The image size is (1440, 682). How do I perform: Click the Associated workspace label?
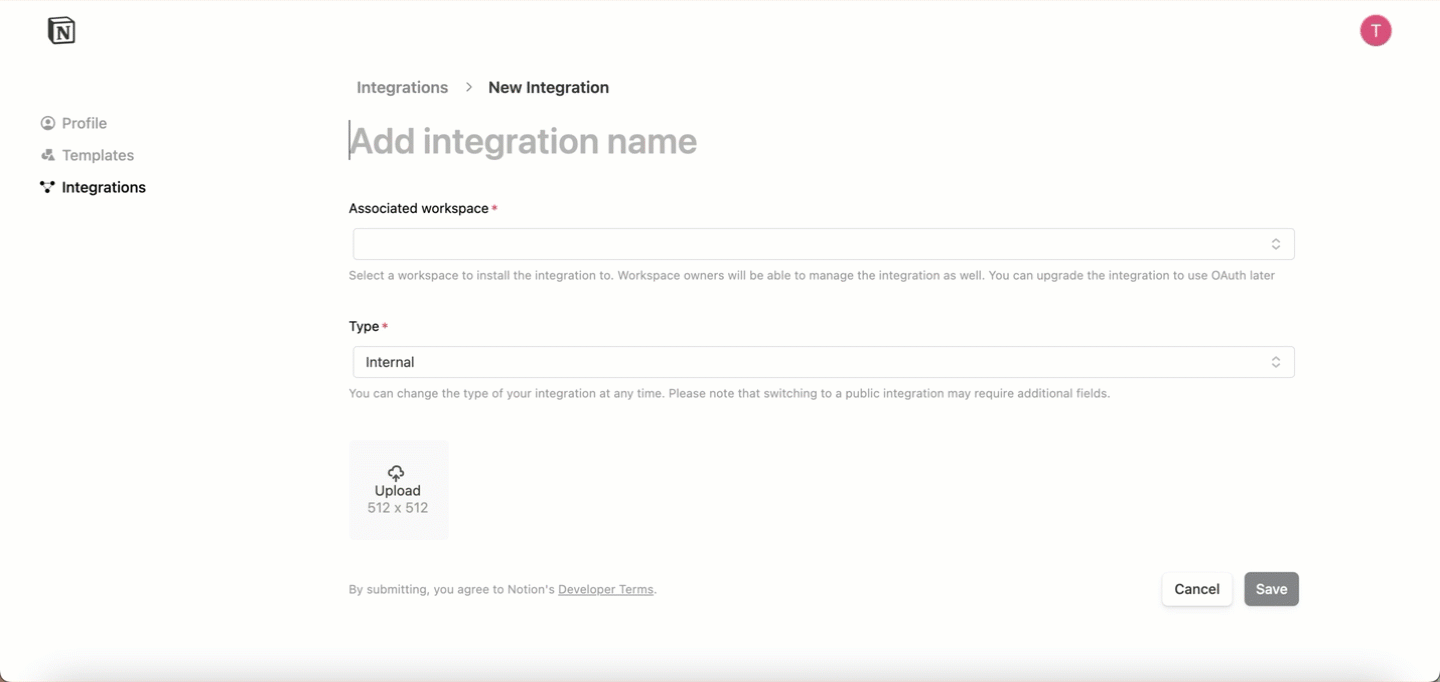(419, 208)
